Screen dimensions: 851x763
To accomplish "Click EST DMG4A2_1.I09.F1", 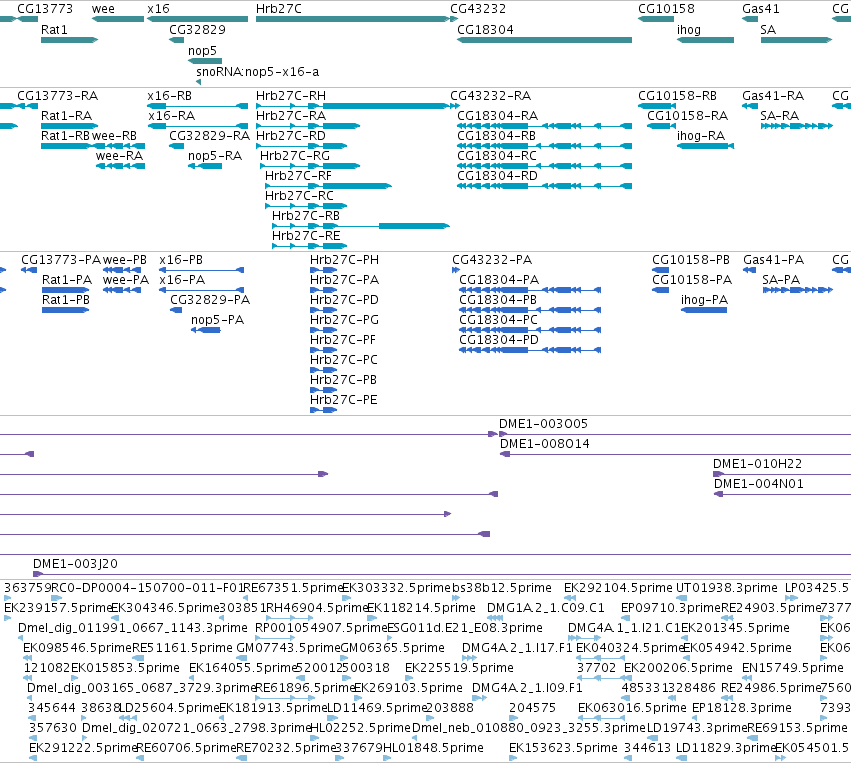I will tap(527, 688).
